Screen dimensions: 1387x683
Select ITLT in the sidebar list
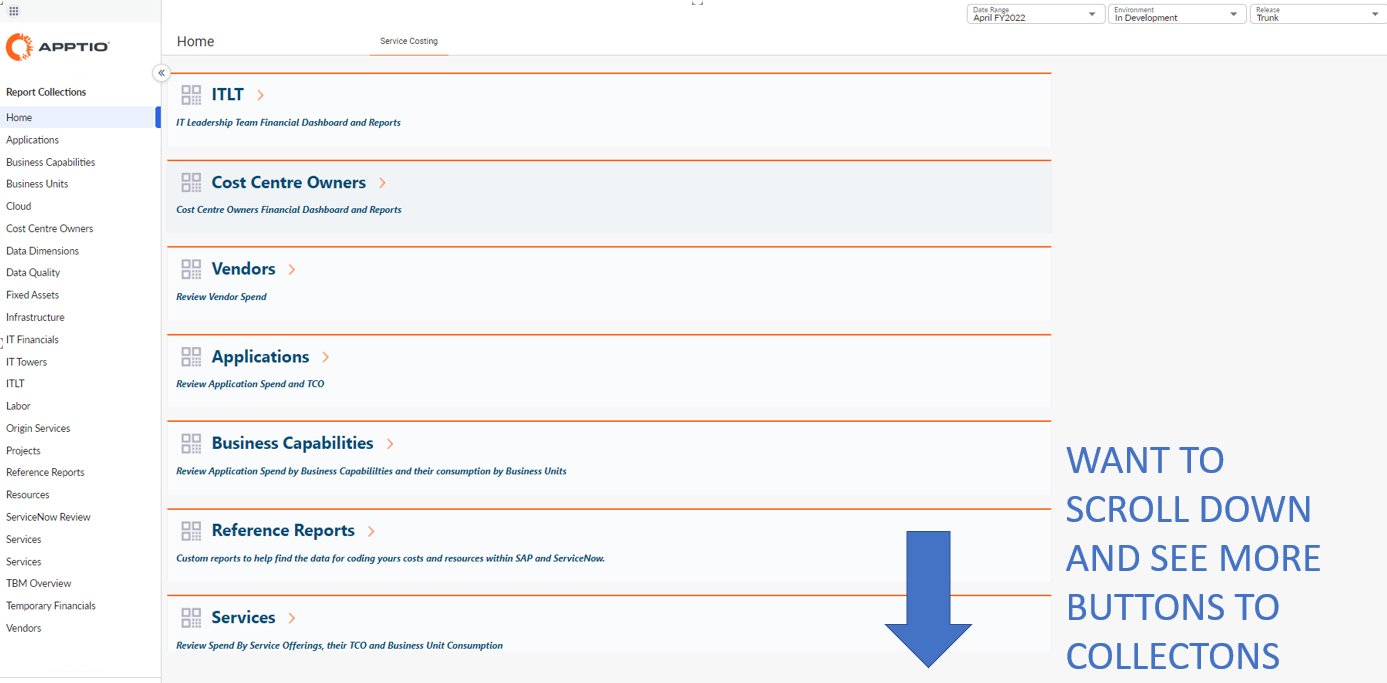pyautogui.click(x=15, y=383)
